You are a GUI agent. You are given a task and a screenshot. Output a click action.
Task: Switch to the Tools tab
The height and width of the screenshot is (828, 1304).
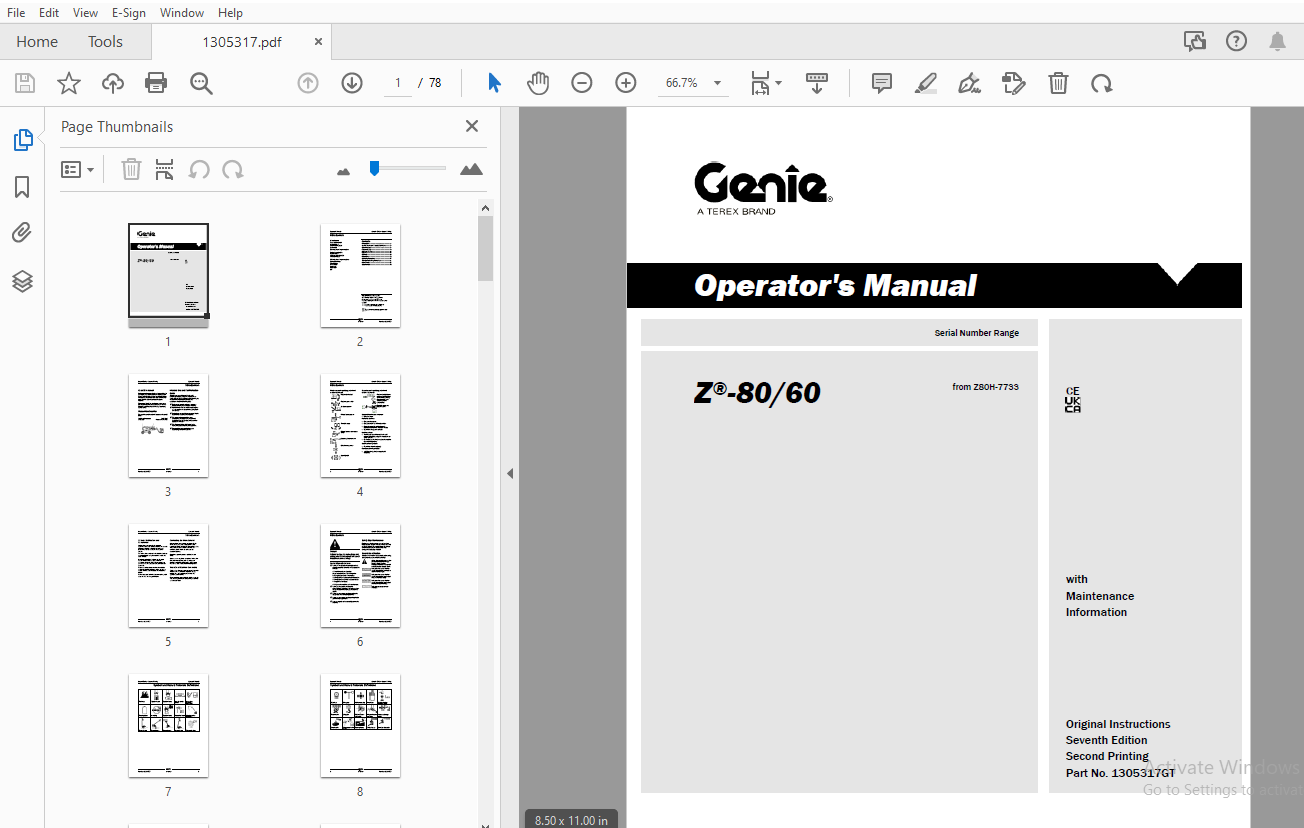pos(105,41)
